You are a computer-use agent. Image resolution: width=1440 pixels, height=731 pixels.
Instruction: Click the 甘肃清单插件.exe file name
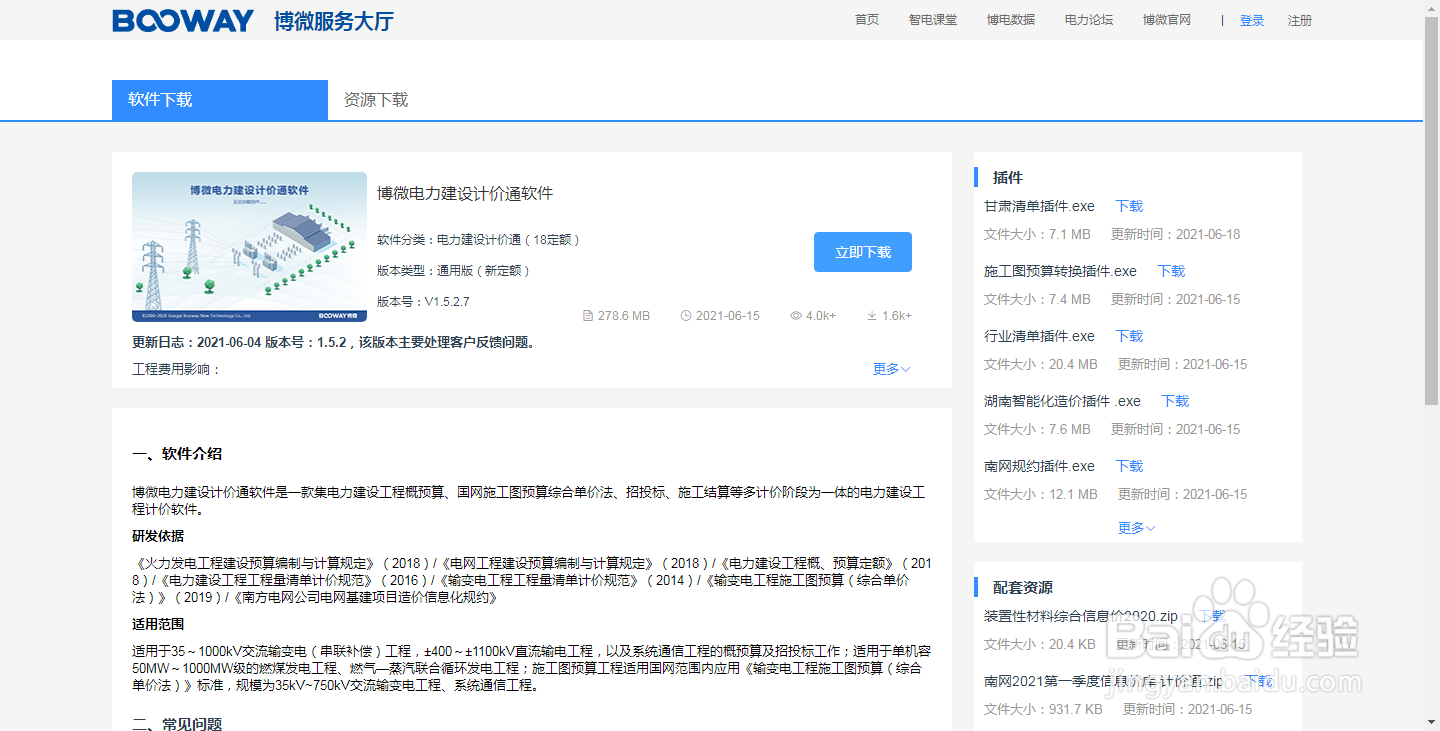pyautogui.click(x=1039, y=206)
